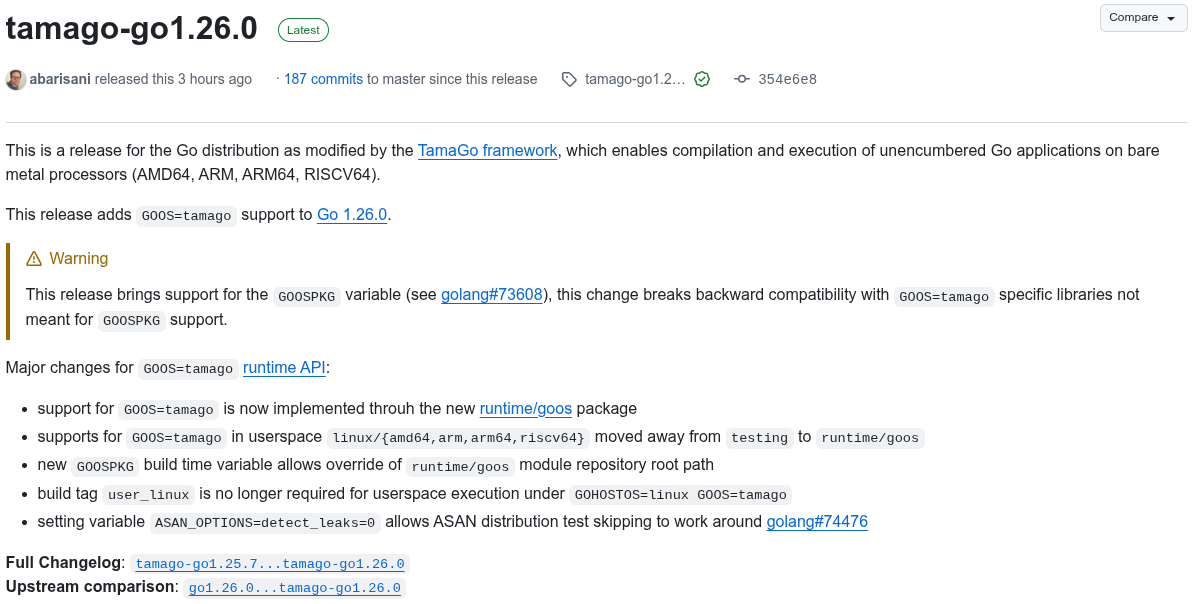Open the go1.26.0...tamago-go1.26.0 upstream comparison link
Image resolution: width=1192 pixels, height=604 pixels.
[294, 588]
